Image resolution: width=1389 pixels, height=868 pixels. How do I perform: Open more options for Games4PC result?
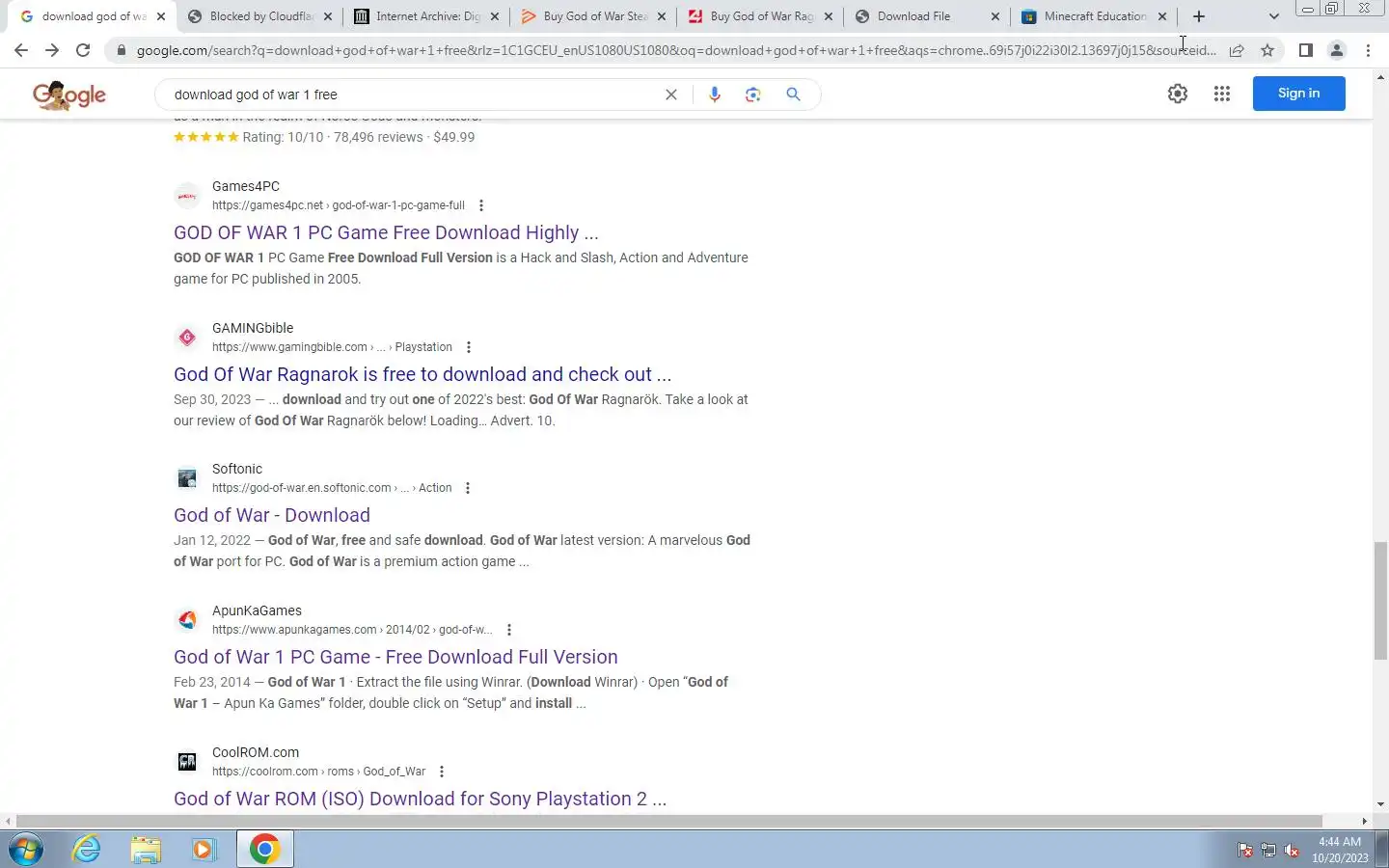(x=481, y=205)
